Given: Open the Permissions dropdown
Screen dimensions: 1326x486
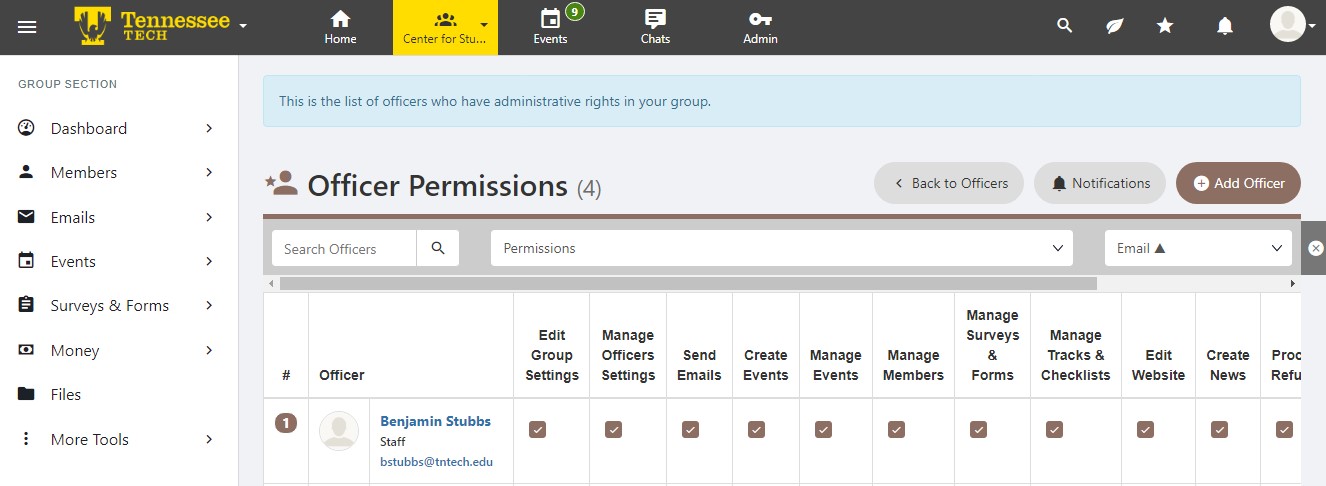Looking at the screenshot, I should [781, 248].
